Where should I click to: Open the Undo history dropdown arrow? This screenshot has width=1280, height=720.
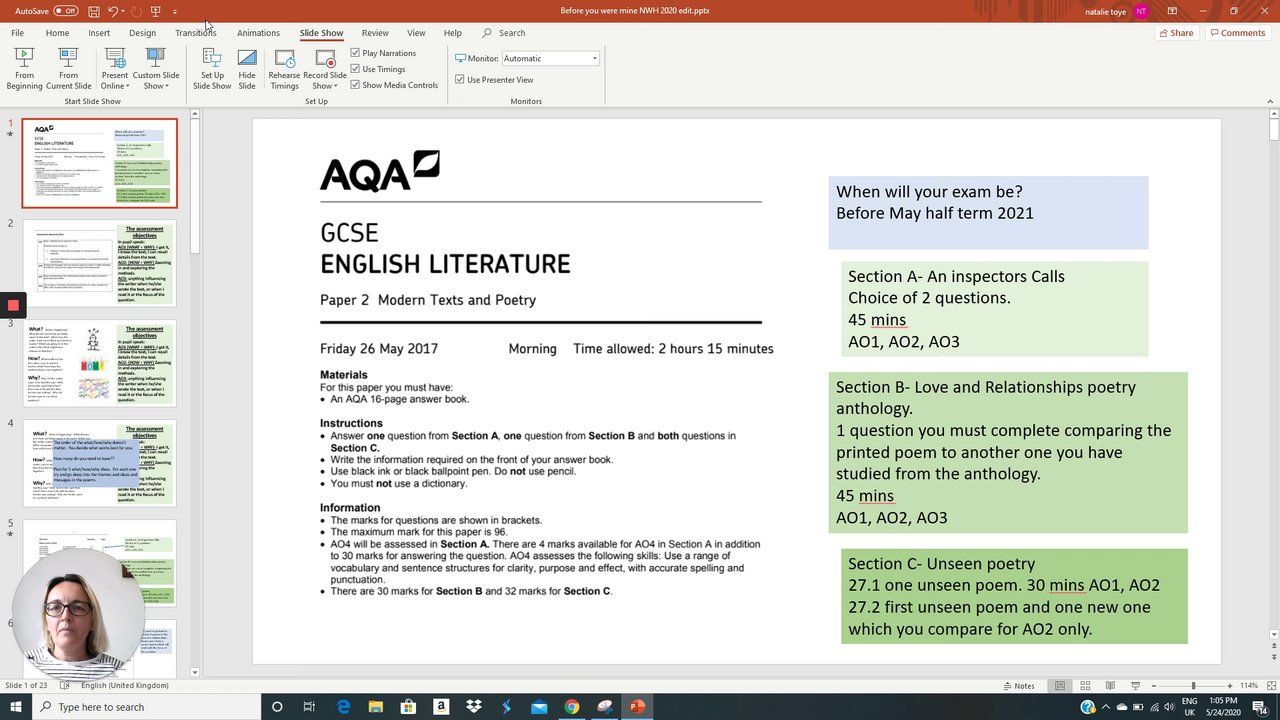pos(123,12)
